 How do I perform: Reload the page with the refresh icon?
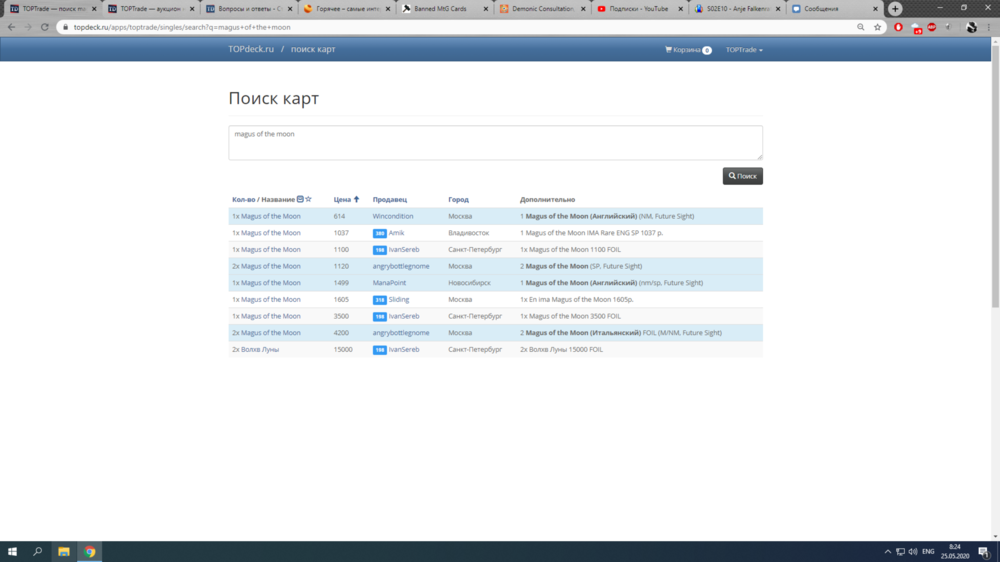[x=45, y=27]
